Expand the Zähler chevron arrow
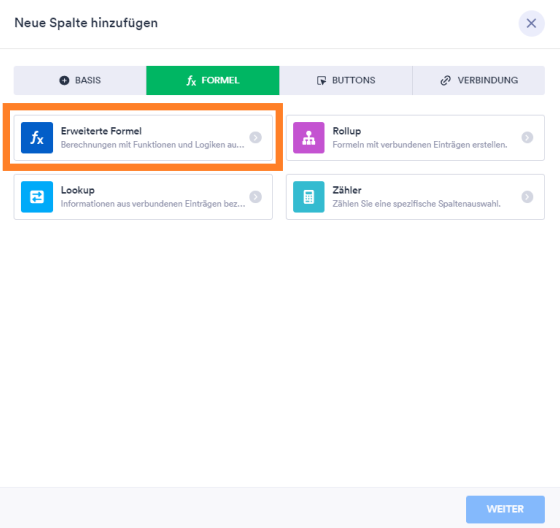 pyautogui.click(x=527, y=197)
